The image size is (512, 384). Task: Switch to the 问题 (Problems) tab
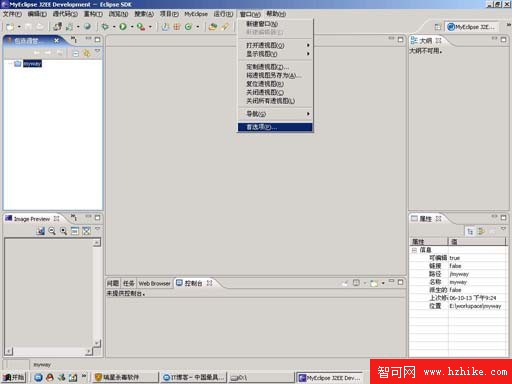pyautogui.click(x=113, y=283)
